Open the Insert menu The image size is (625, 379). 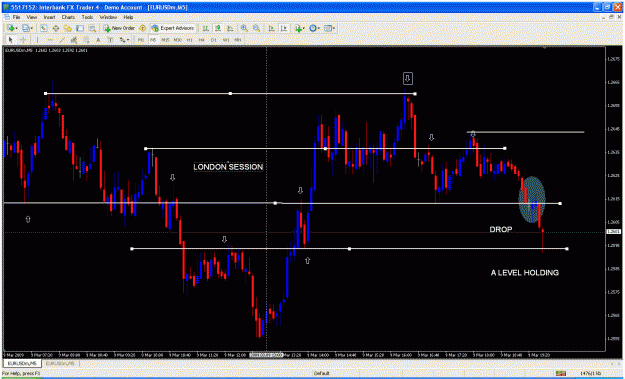click(49, 18)
